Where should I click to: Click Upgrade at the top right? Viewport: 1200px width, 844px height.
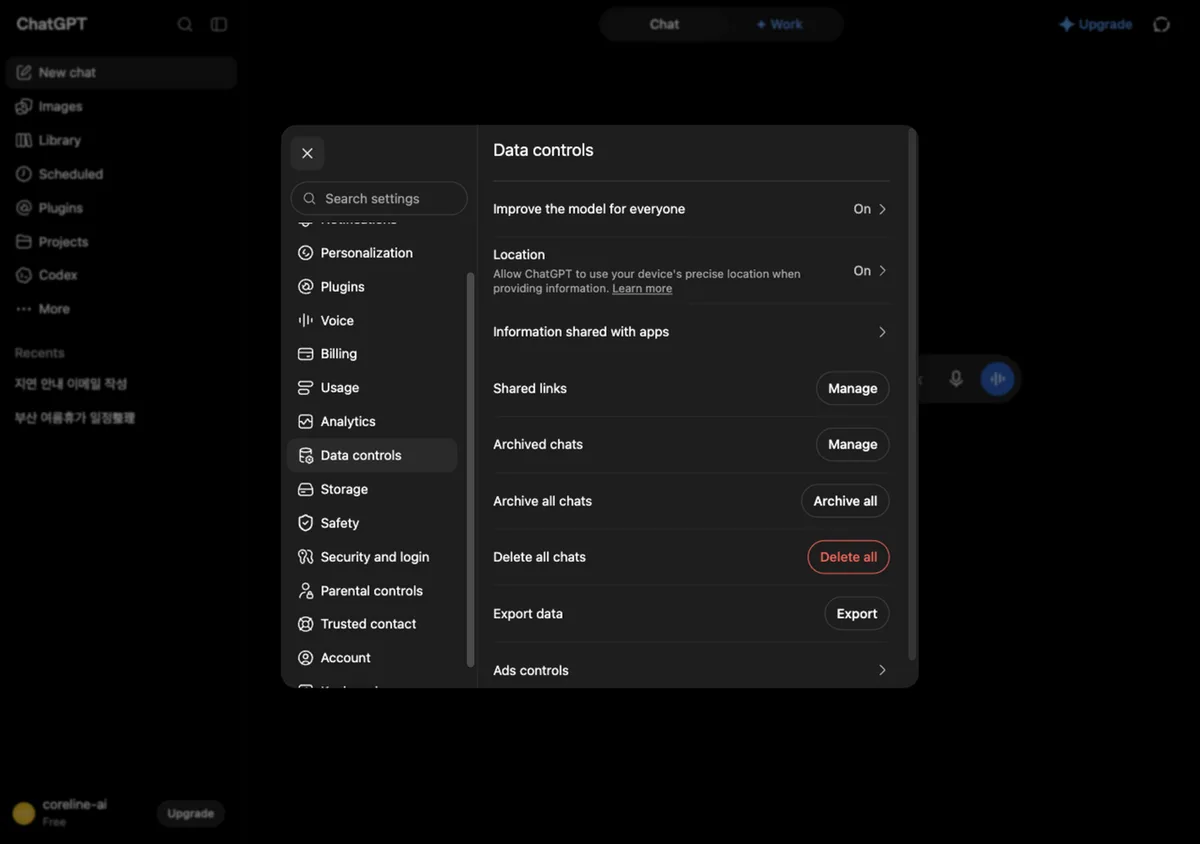(1096, 24)
